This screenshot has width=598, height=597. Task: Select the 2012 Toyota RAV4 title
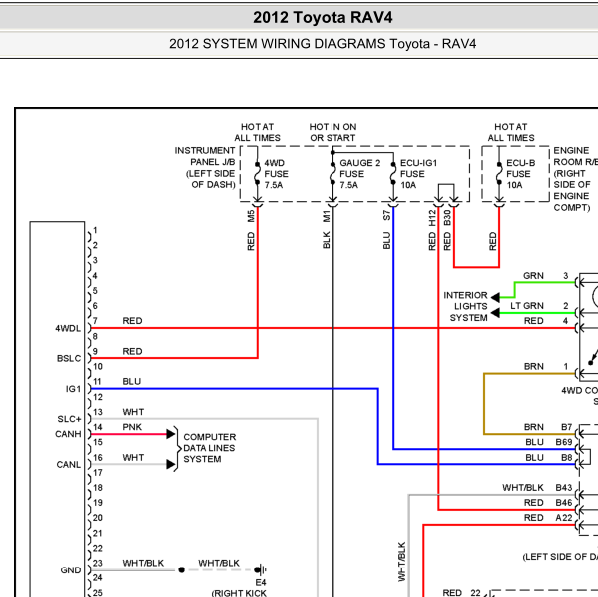click(323, 18)
